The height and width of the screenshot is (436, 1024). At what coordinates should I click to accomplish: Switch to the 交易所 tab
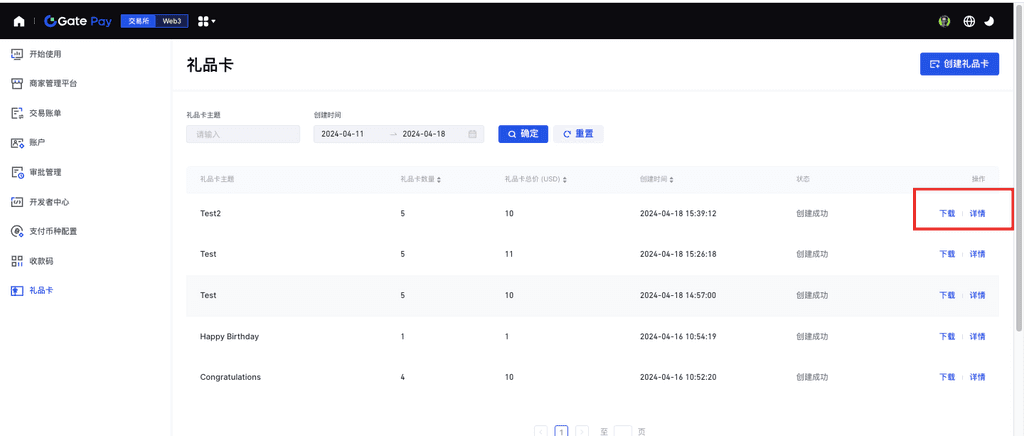[138, 21]
